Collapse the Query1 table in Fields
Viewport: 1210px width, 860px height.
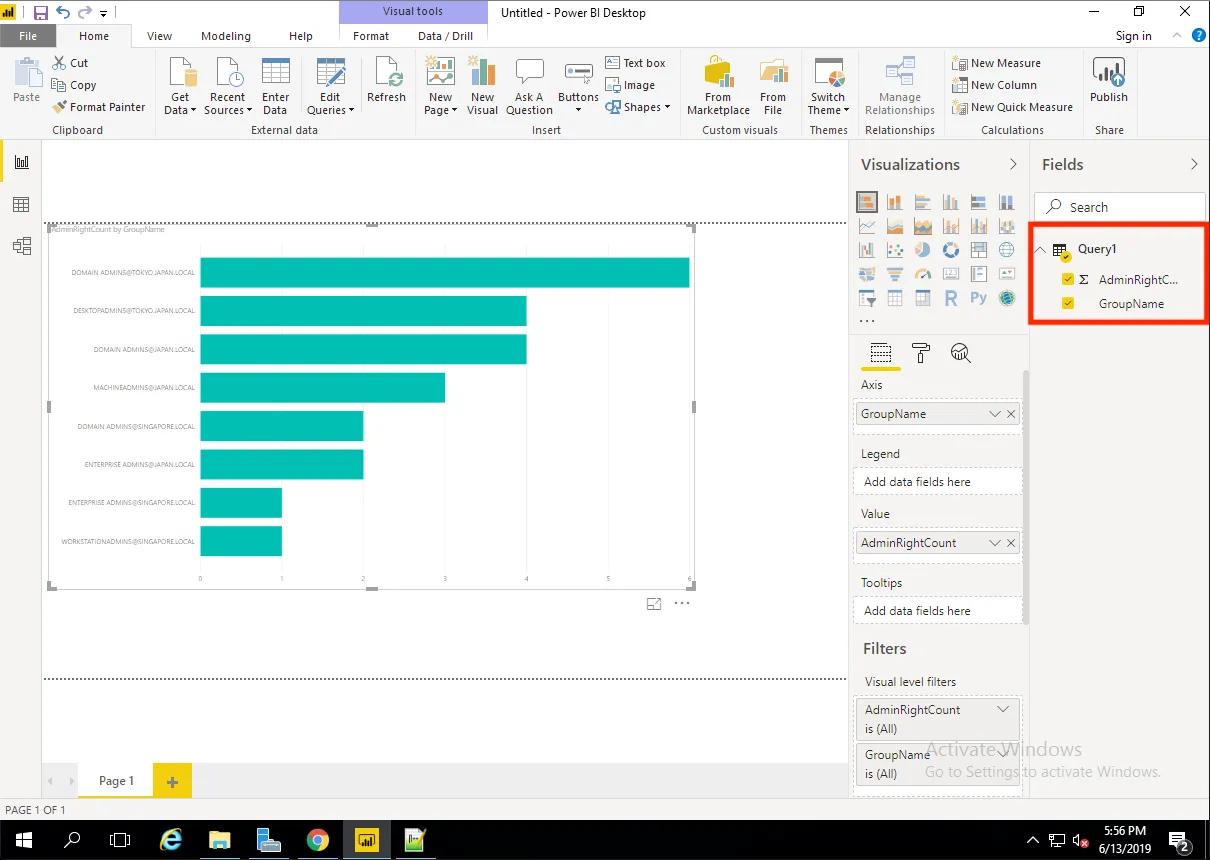pos(1040,250)
